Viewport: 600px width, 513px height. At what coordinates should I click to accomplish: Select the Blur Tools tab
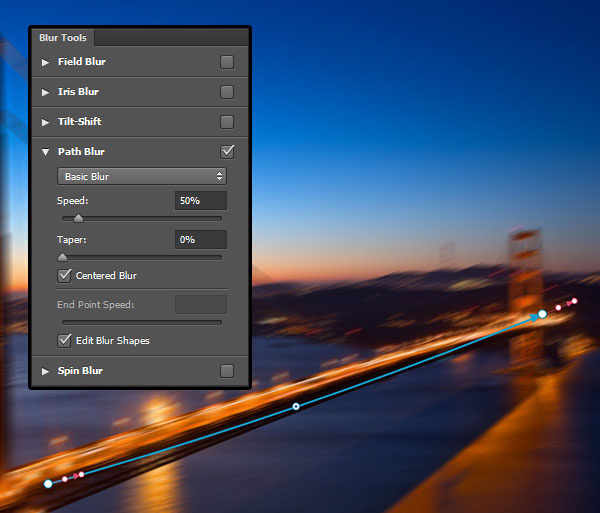(x=63, y=37)
